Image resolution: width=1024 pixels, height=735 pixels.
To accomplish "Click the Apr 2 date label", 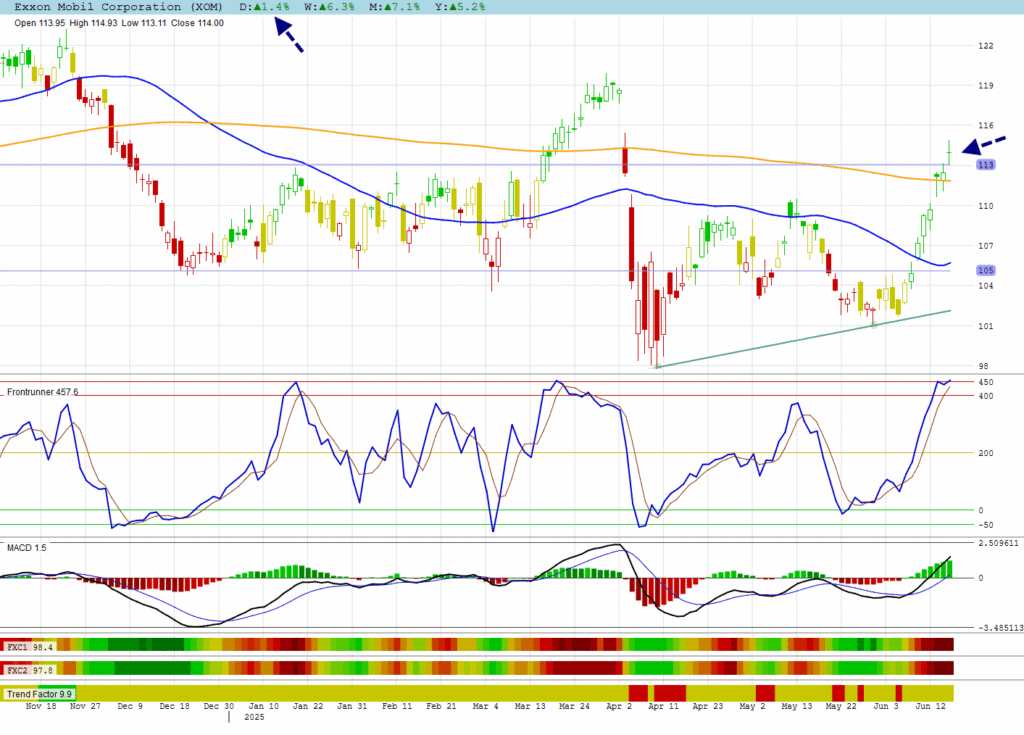I will [x=619, y=706].
